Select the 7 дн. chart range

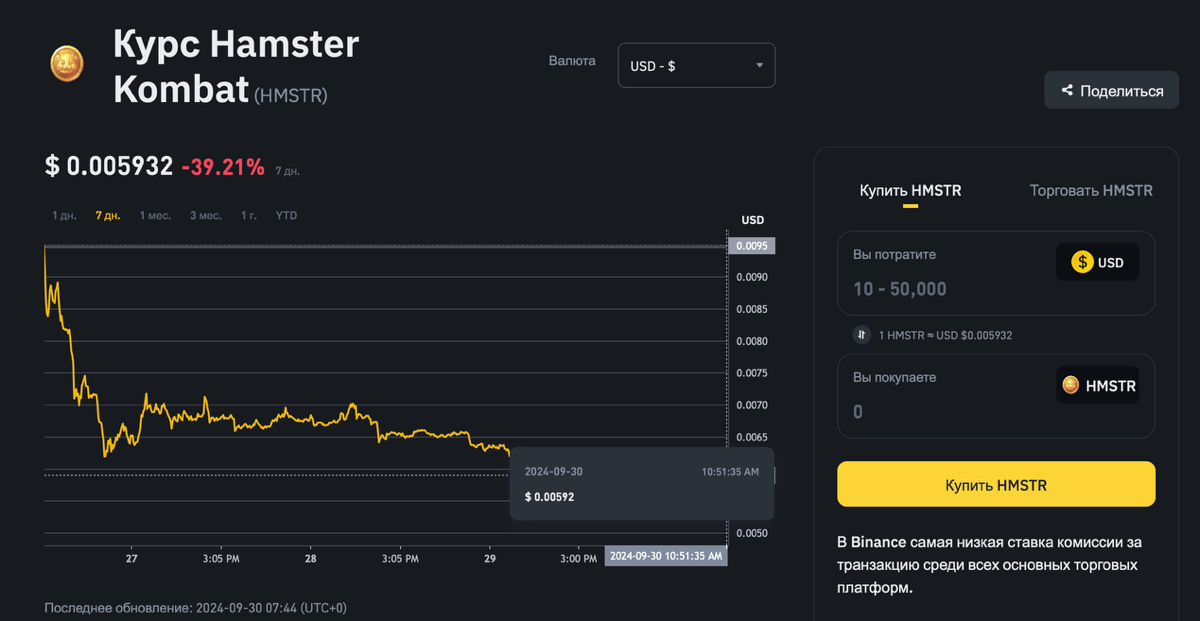pyautogui.click(x=108, y=215)
